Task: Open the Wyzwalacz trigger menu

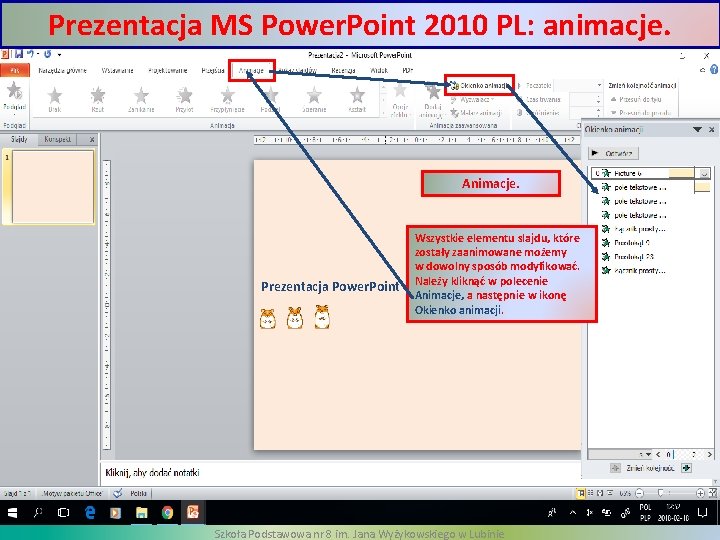Action: [x=472, y=99]
